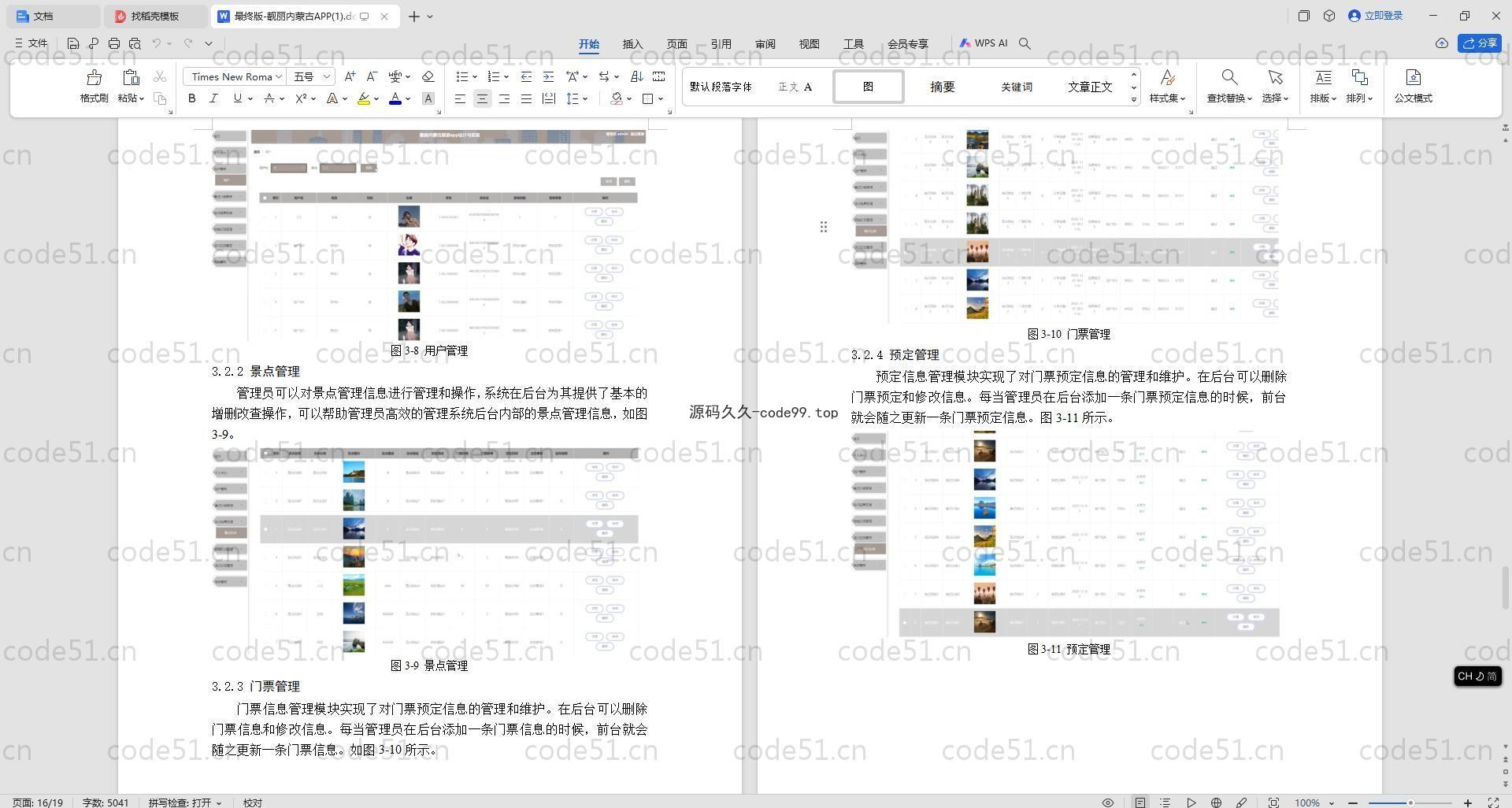Viewport: 1512px width, 808px height.
Task: Open the File menu
Action: 31,43
